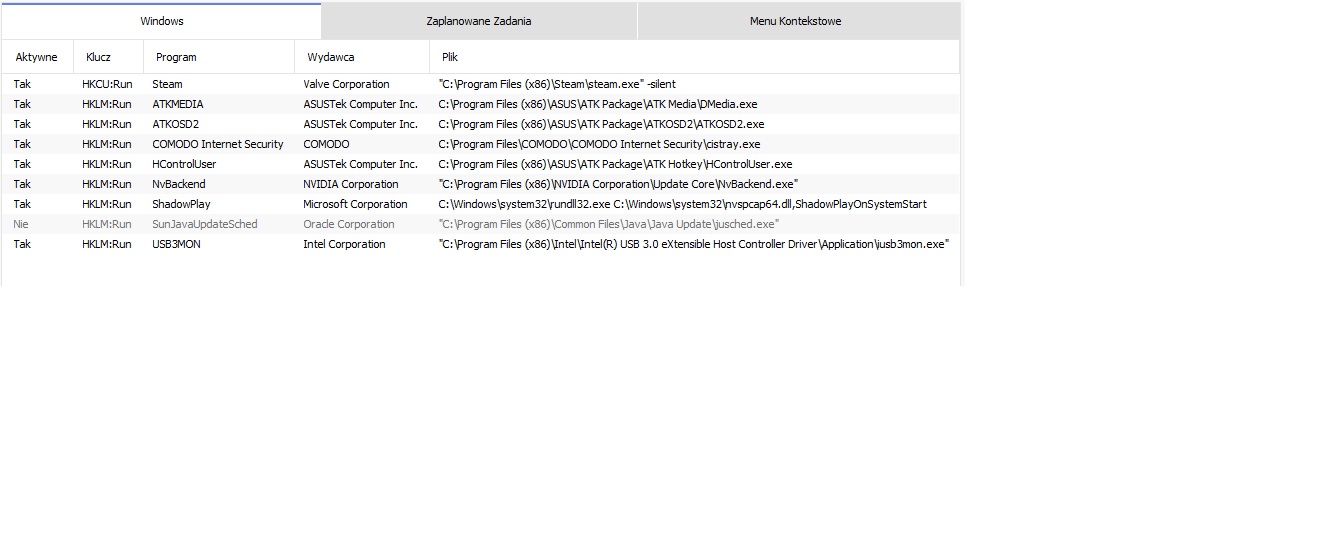Click ASUSTek Computer Inc. in ATKMEDIA row
The width and height of the screenshot is (1338, 544).
(x=360, y=104)
